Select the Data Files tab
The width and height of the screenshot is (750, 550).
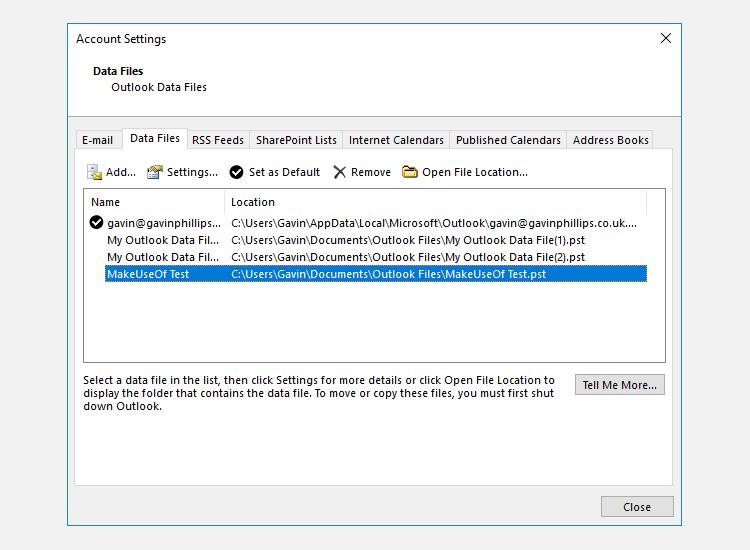155,138
